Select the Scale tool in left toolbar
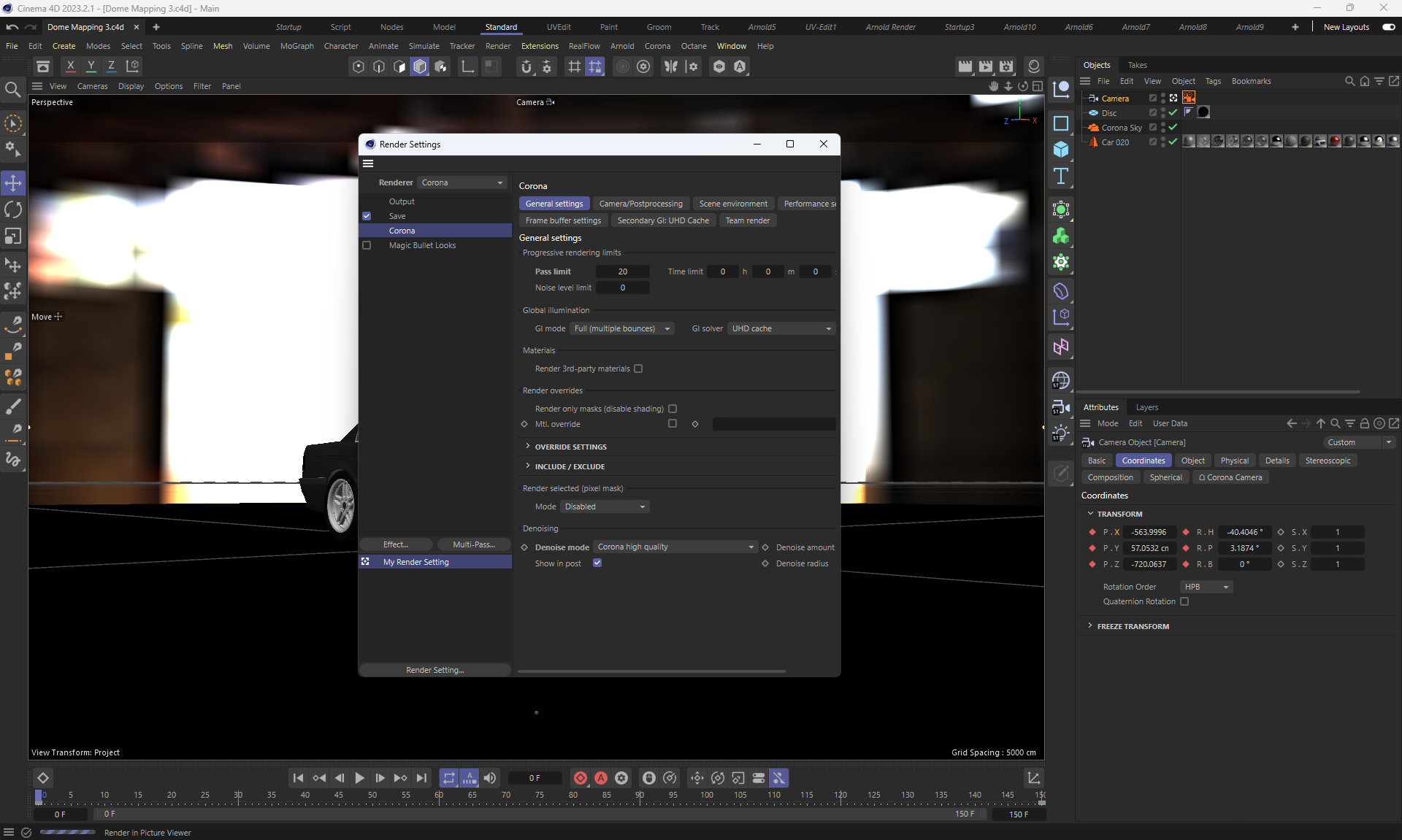This screenshot has width=1402, height=840. [x=13, y=236]
